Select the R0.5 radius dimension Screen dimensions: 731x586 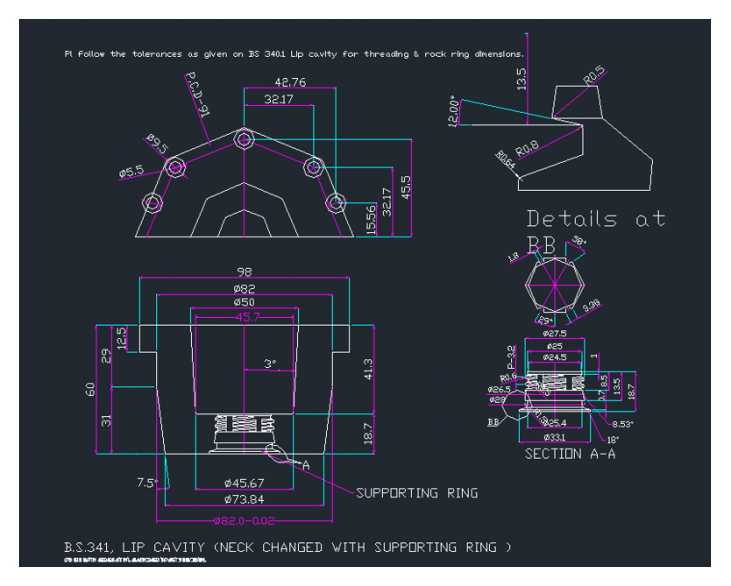594,75
